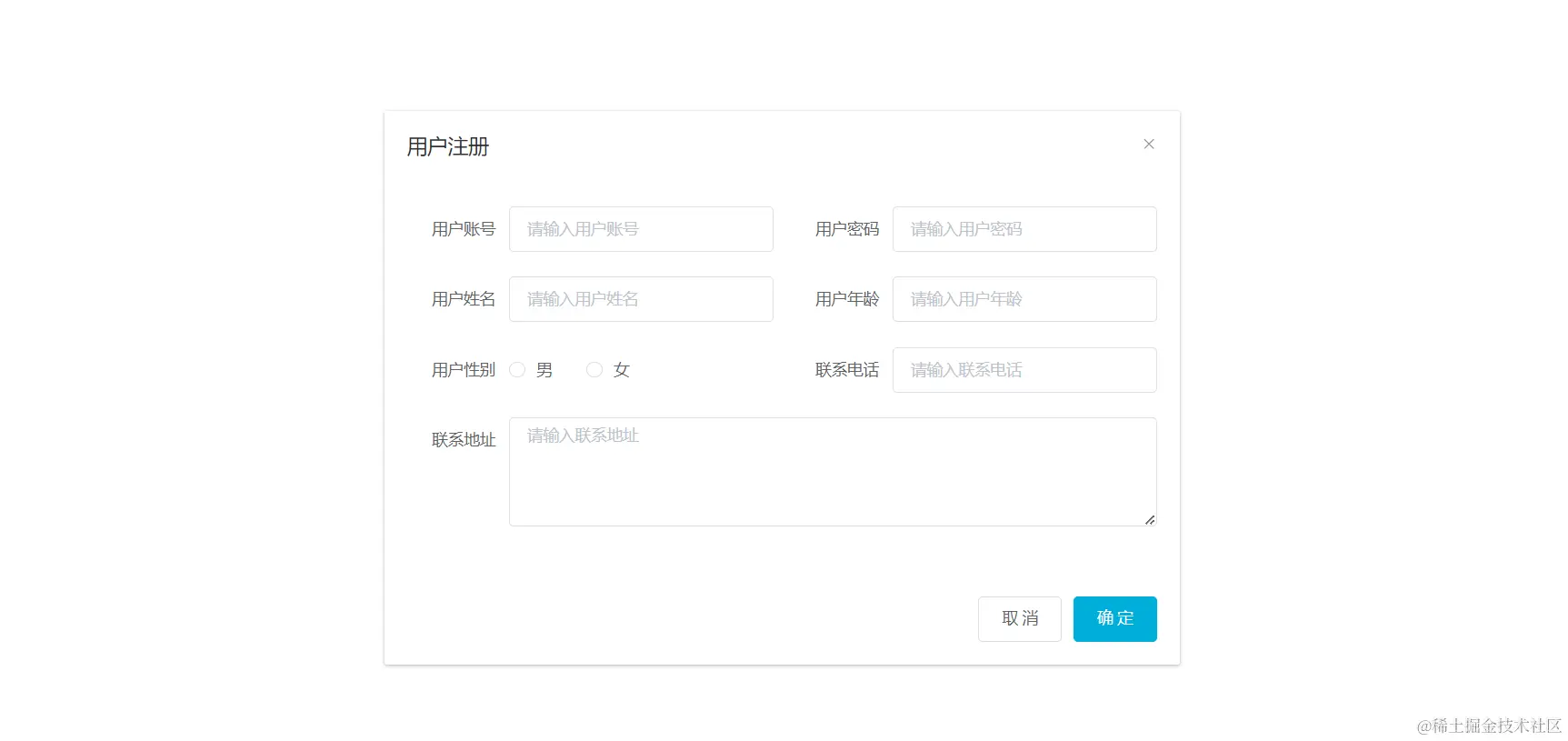This screenshot has width=1568, height=741.
Task: Click the 用户年龄 label
Action: pos(847,299)
